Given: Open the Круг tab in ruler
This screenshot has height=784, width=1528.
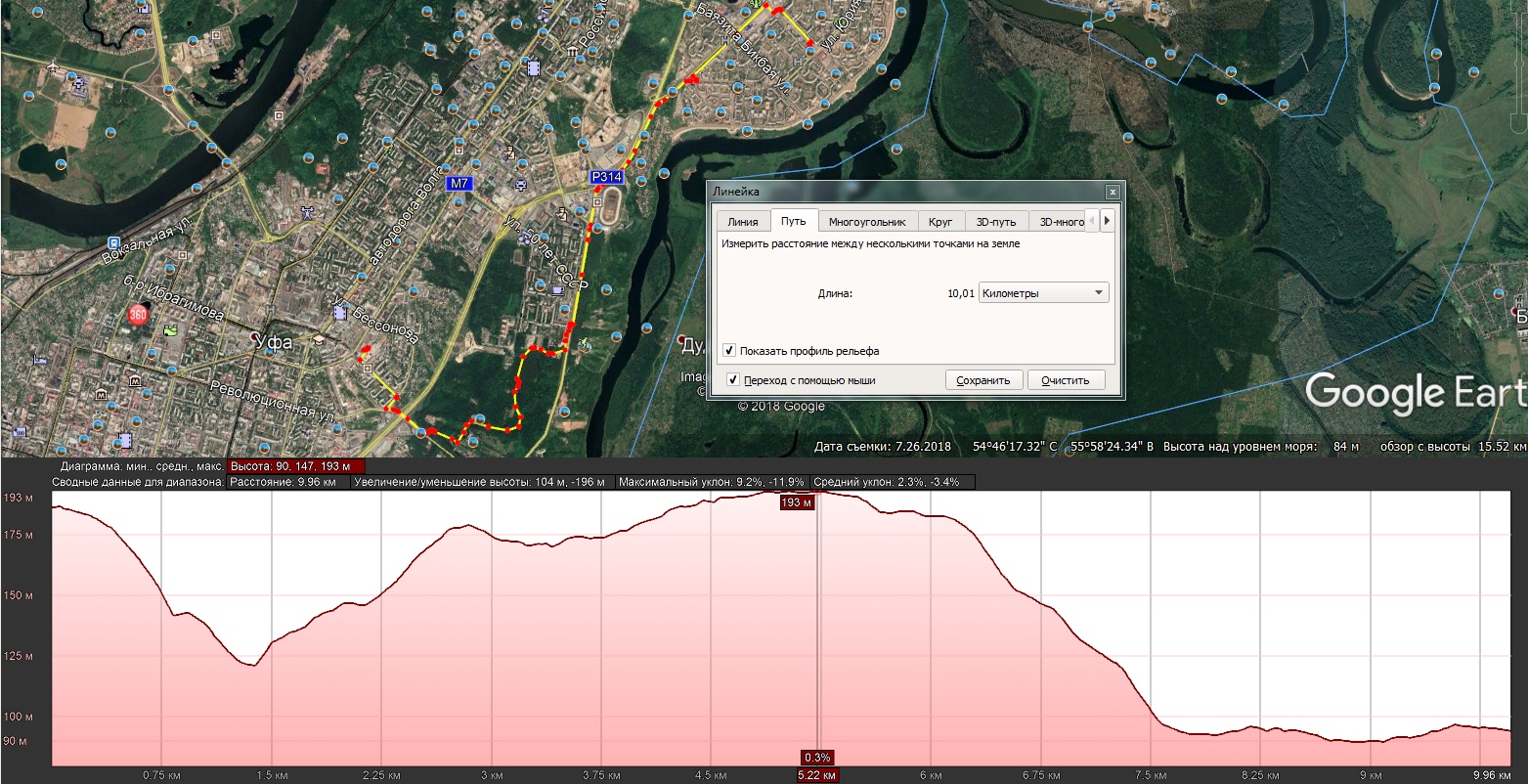Looking at the screenshot, I should click(939, 222).
